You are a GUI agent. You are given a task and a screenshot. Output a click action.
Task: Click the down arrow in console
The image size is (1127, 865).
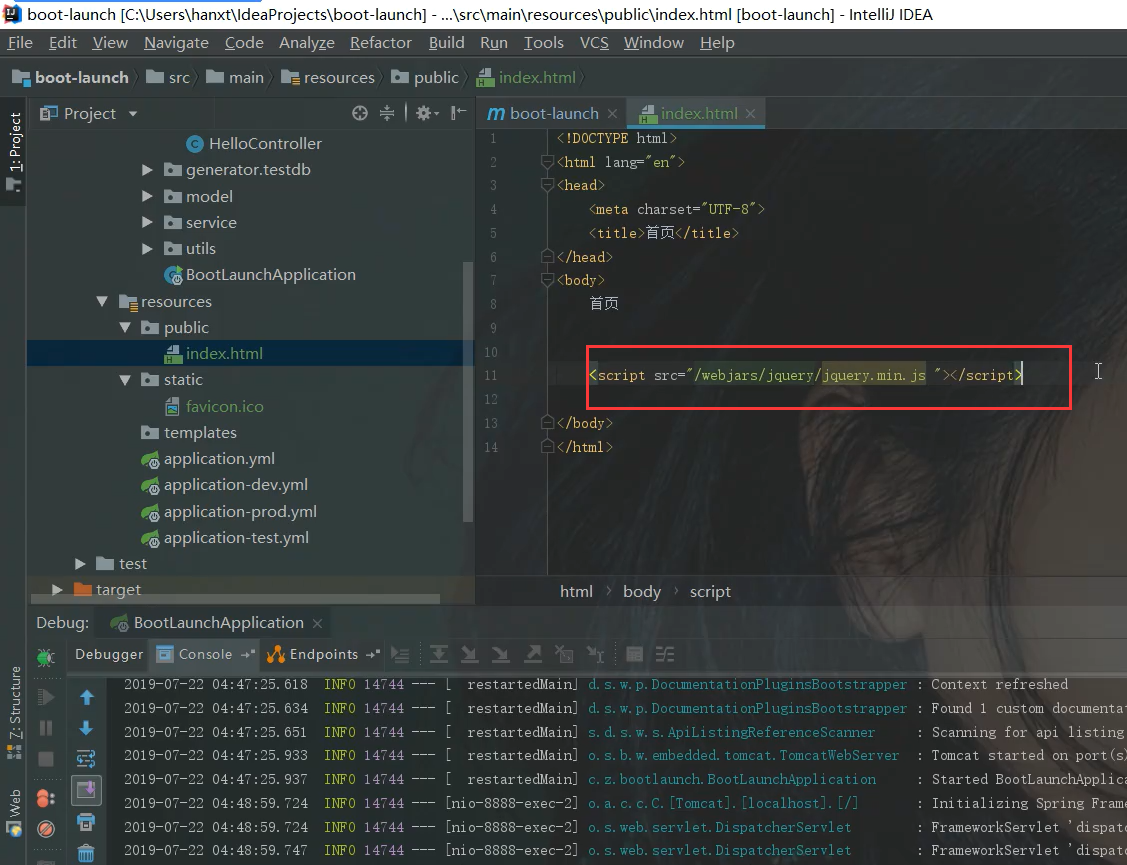click(86, 728)
